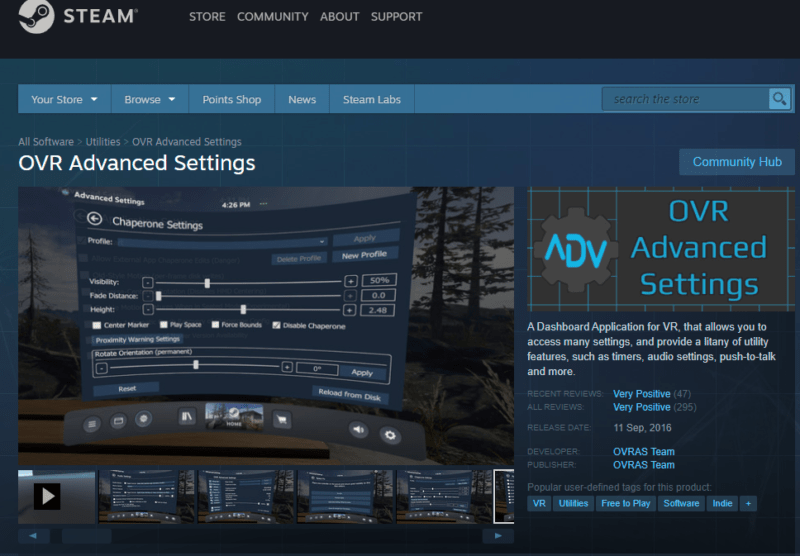Click the desktop window icon in the VR dashboard
This screenshot has height=556, width=800.
118,421
